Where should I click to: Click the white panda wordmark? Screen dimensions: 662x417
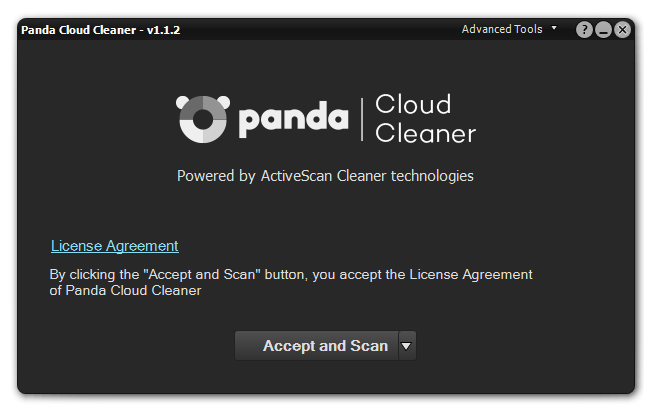[x=293, y=119]
